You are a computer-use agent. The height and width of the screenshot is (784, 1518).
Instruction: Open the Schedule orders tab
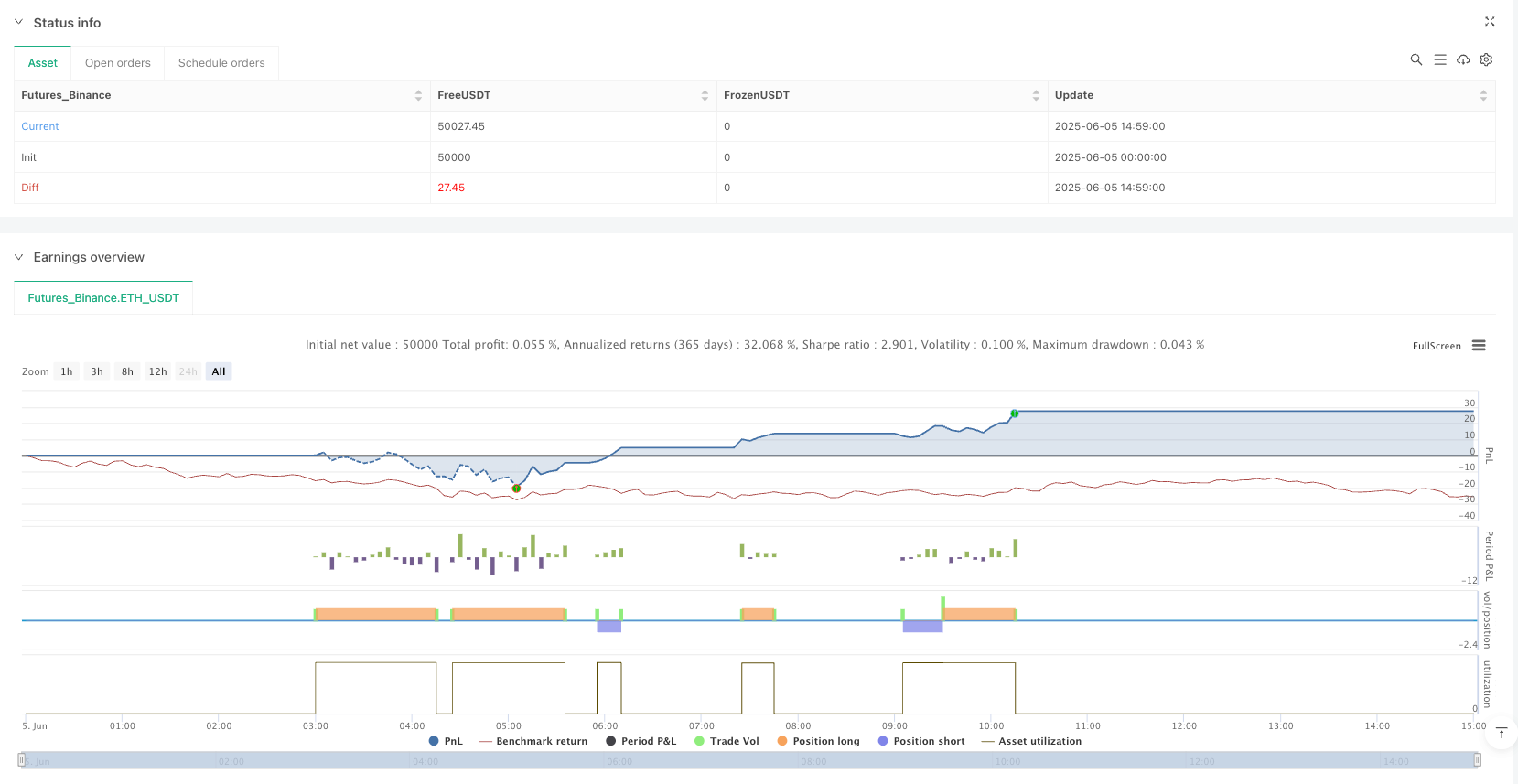[x=221, y=63]
